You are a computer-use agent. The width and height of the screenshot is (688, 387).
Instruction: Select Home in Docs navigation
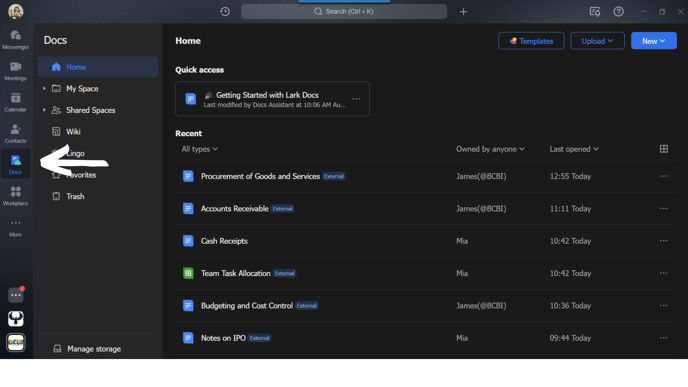tap(98, 67)
